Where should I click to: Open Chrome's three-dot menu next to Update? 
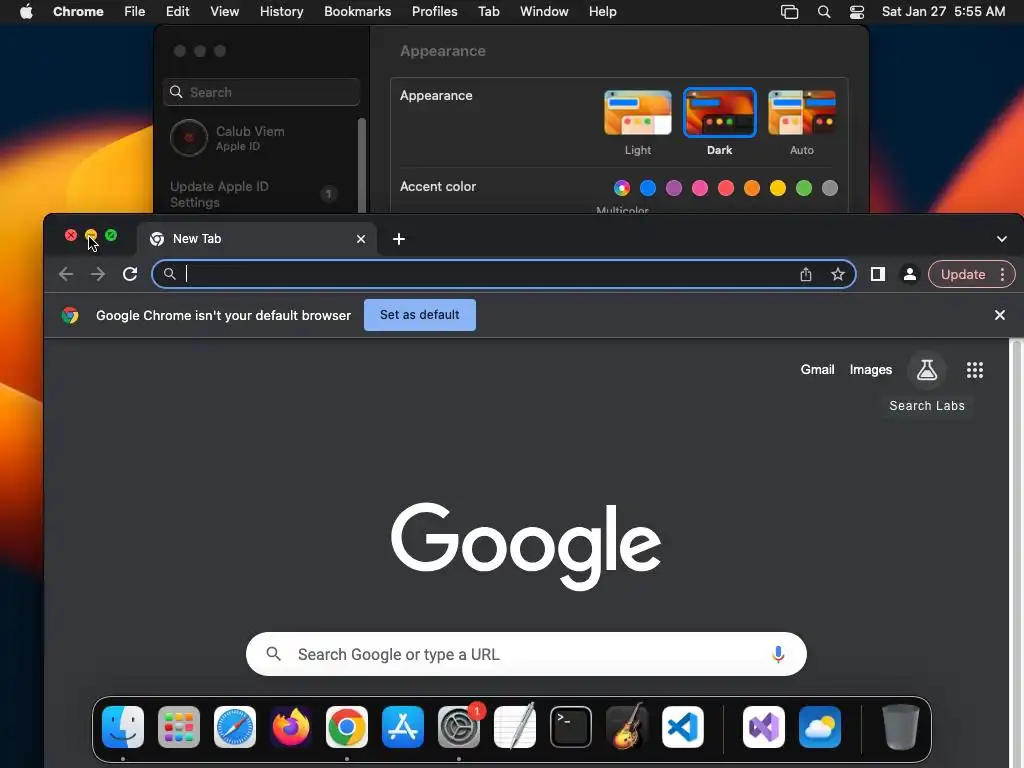point(1002,274)
